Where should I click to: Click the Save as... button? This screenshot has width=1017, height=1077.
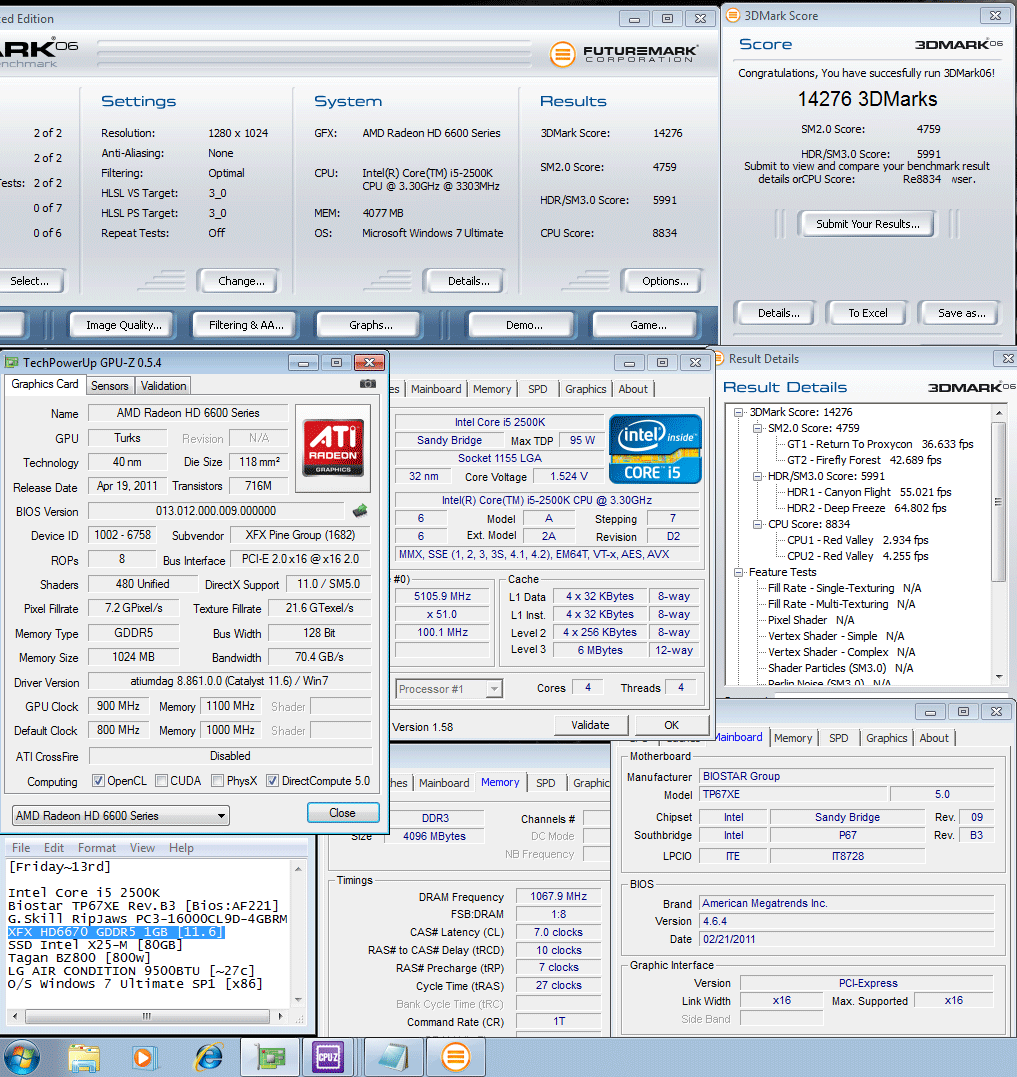click(961, 313)
